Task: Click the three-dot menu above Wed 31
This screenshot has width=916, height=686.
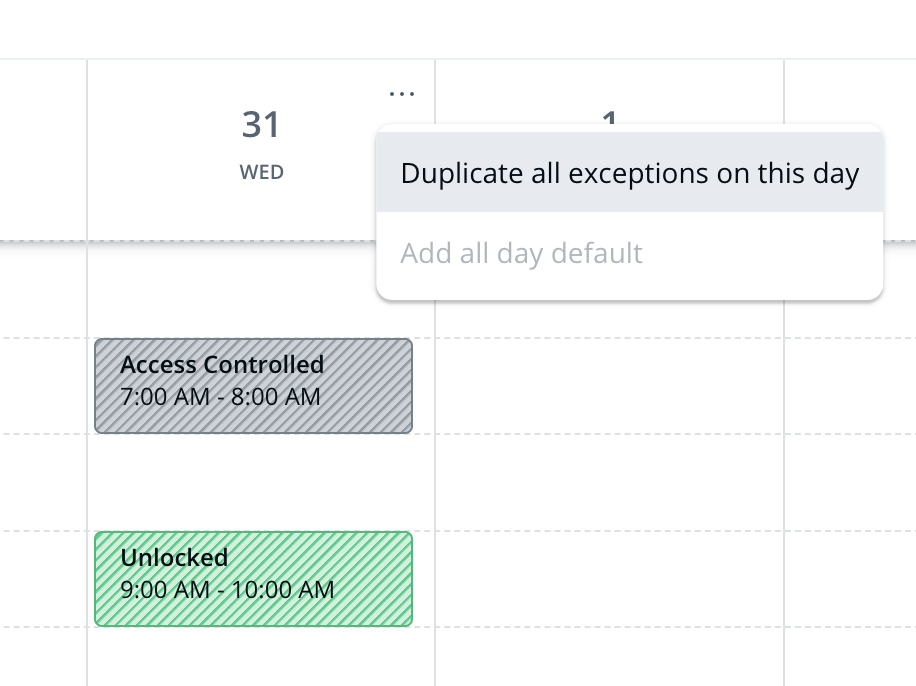Action: (401, 93)
